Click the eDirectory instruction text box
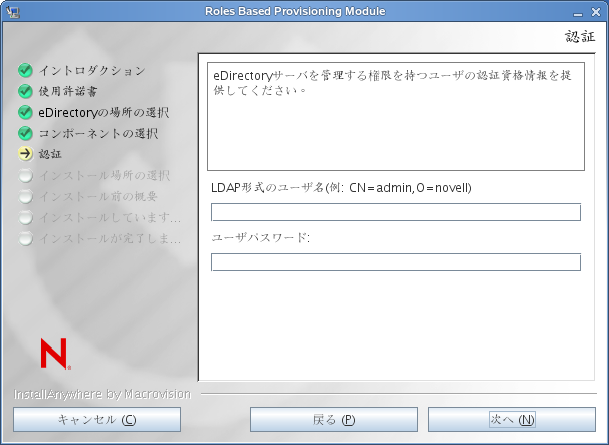This screenshot has width=609, height=445. pos(396,116)
